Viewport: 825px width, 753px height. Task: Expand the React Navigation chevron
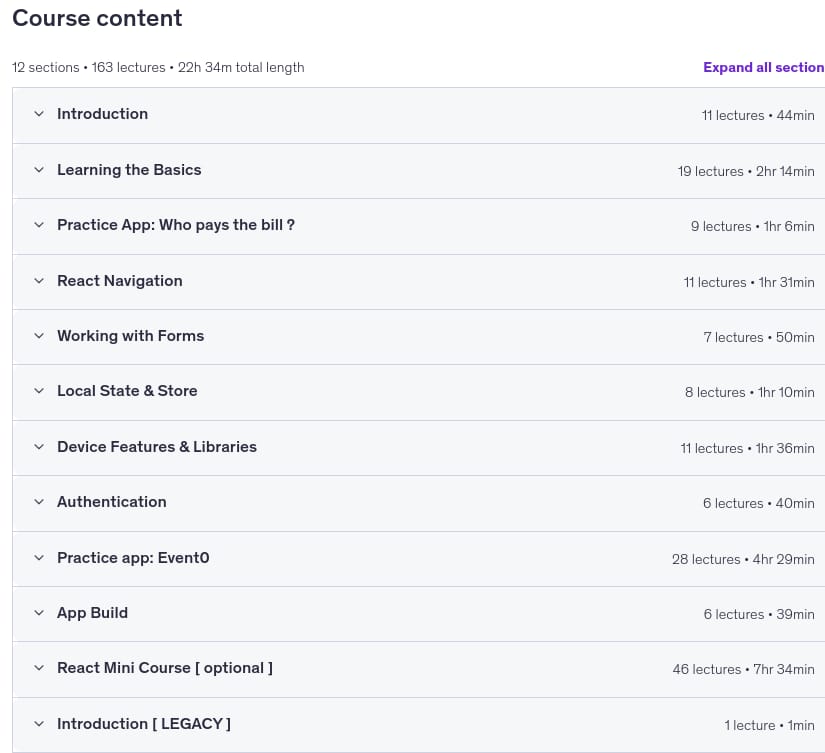39,280
